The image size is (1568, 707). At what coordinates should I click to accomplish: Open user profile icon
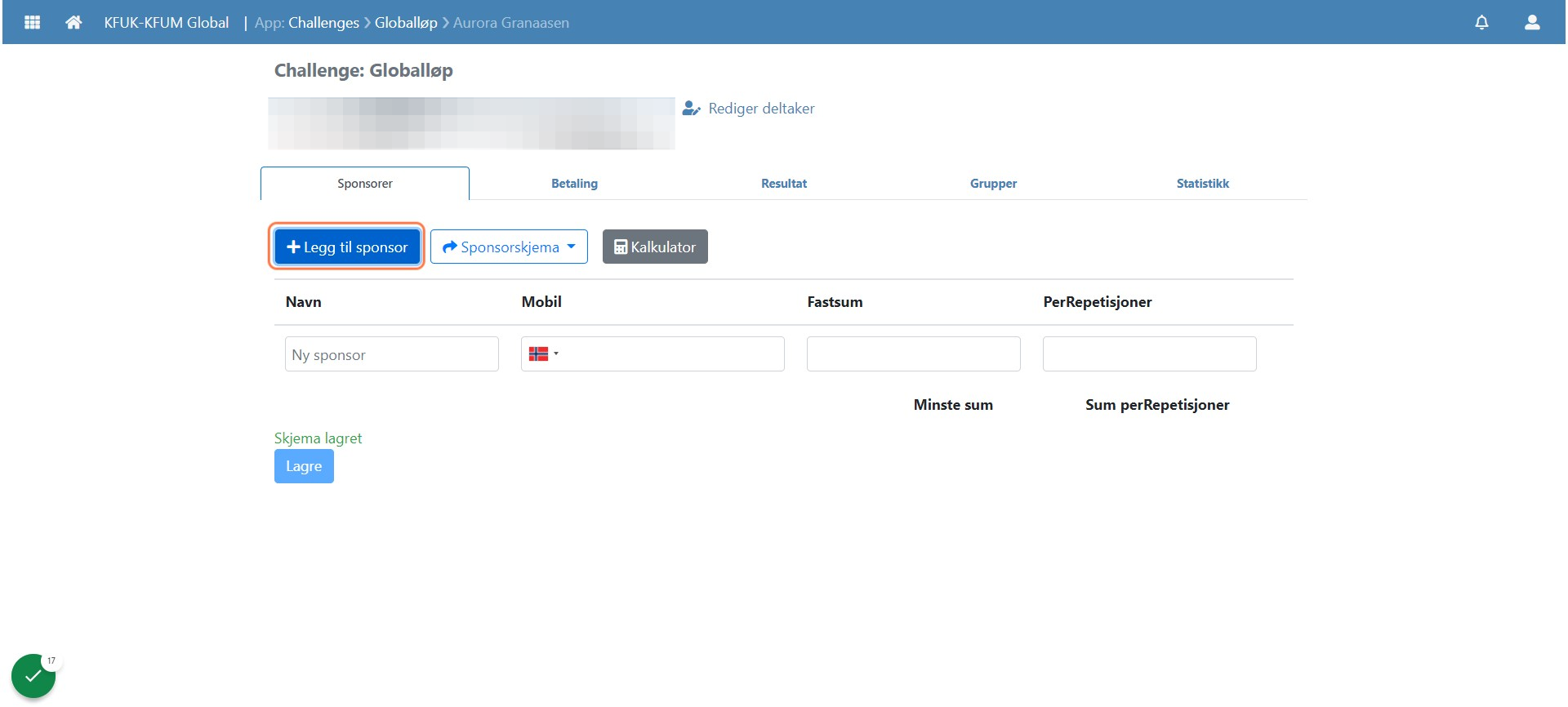pyautogui.click(x=1532, y=22)
